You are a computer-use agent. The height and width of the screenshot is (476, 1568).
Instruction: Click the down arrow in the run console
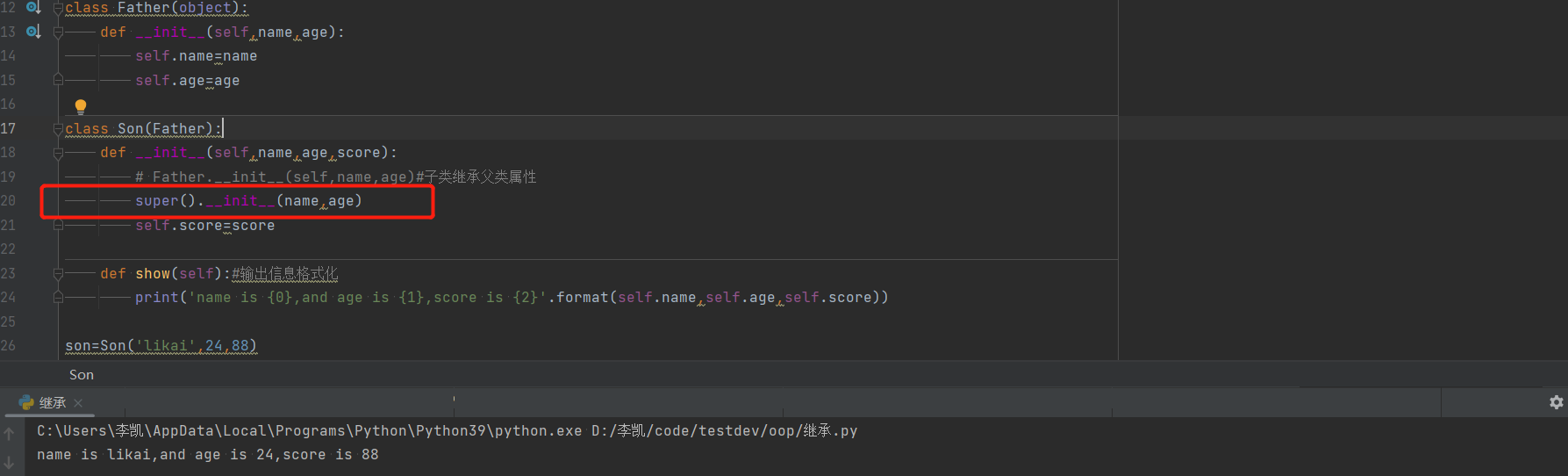[x=9, y=462]
